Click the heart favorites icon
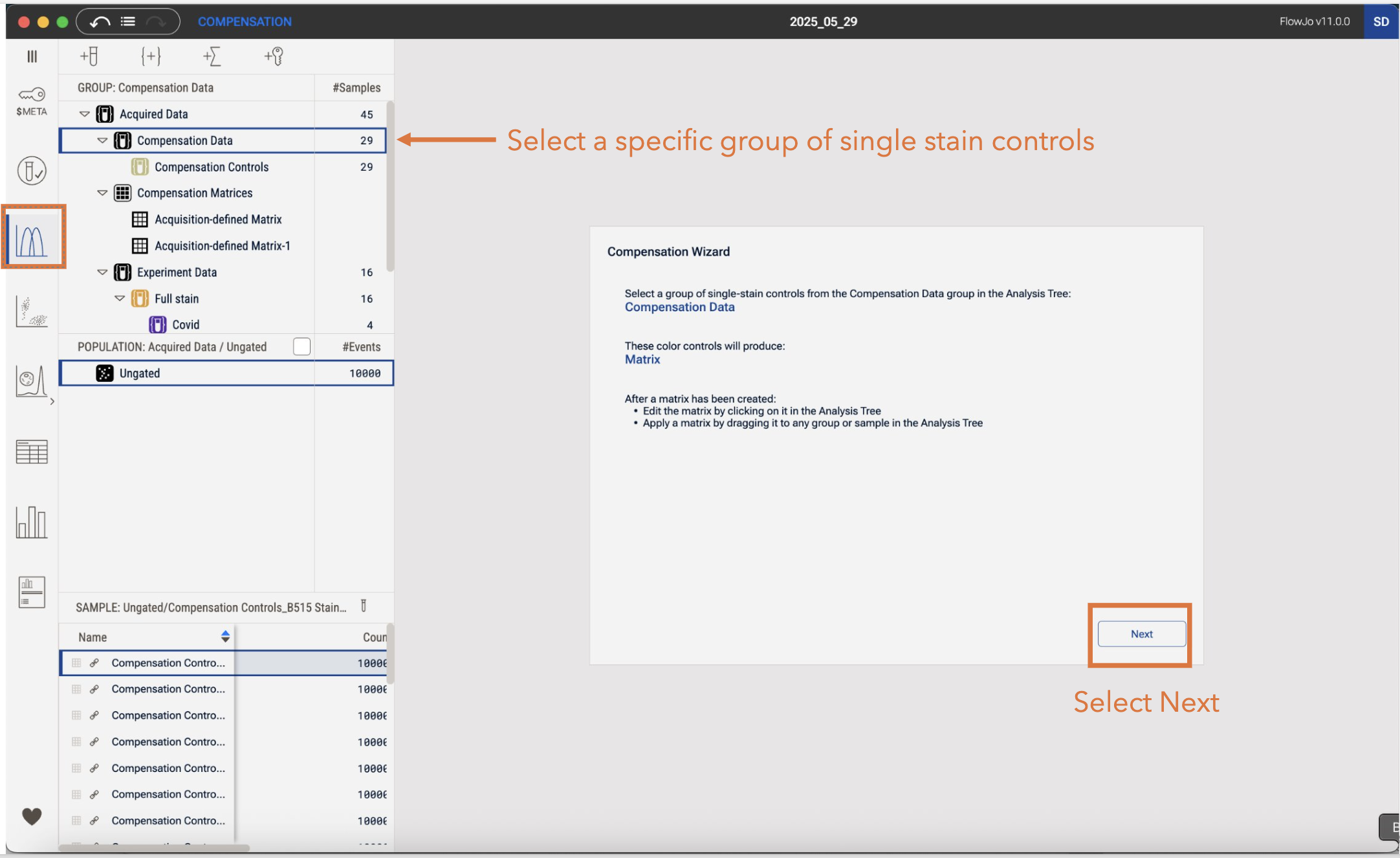The height and width of the screenshot is (858, 1400). [32, 815]
